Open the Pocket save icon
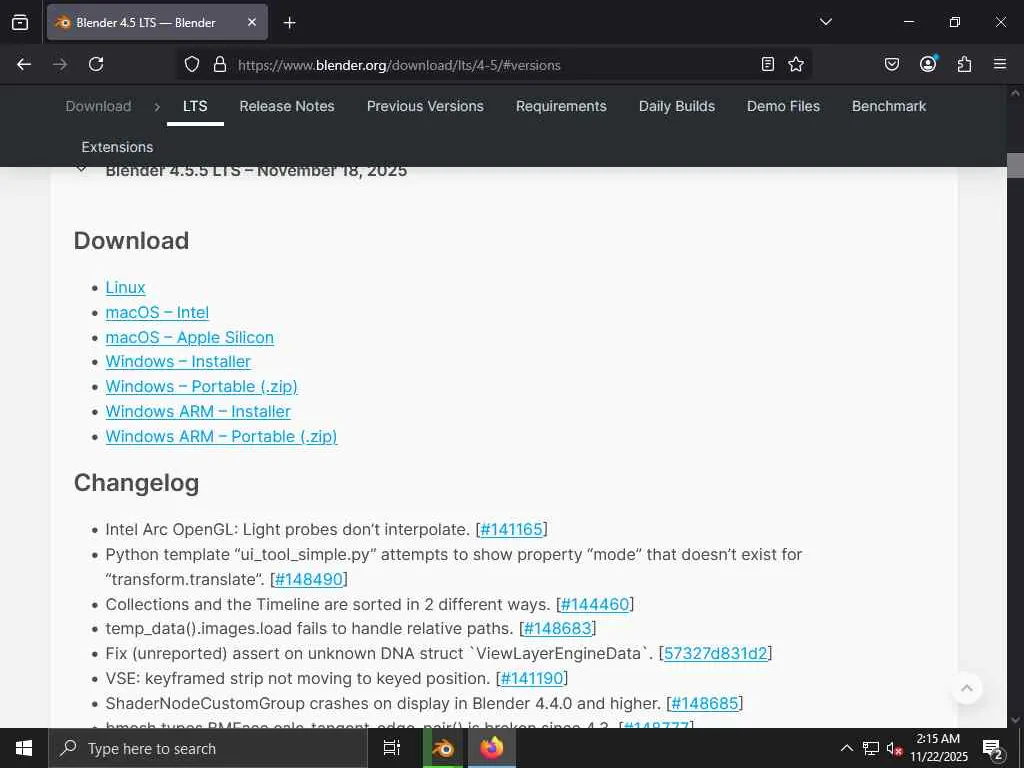Screen dimensions: 1024x768 [891, 64]
